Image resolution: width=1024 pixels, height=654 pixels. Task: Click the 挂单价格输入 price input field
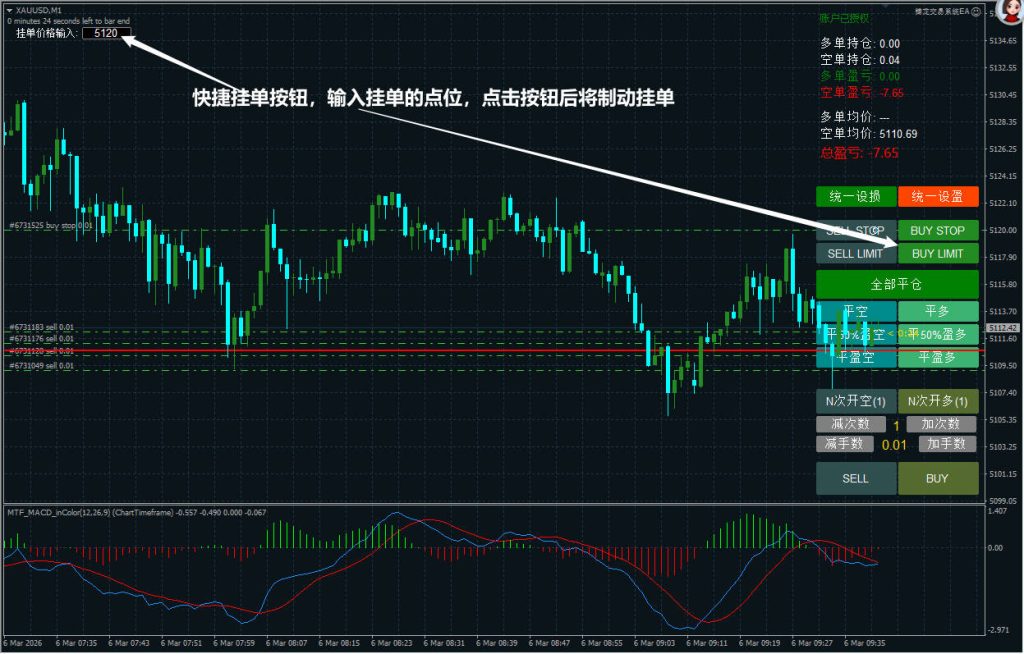click(x=107, y=33)
